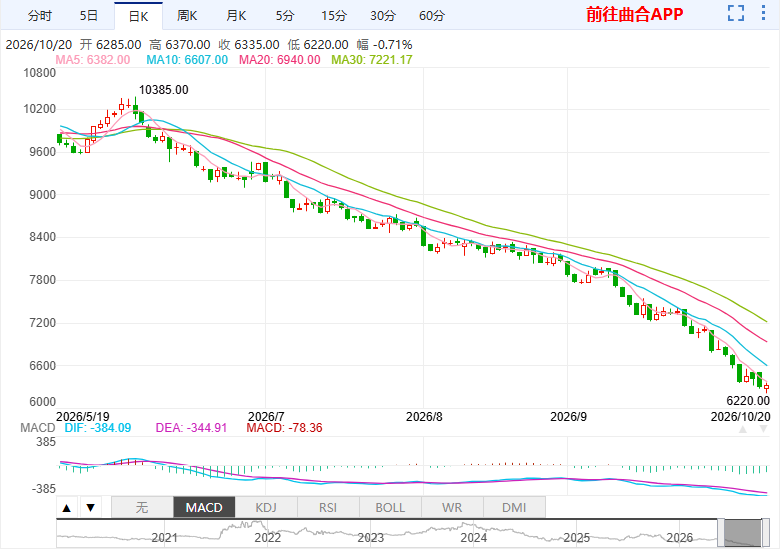Select the DMI indicator button
This screenshot has height=550, width=780.
(x=514, y=508)
